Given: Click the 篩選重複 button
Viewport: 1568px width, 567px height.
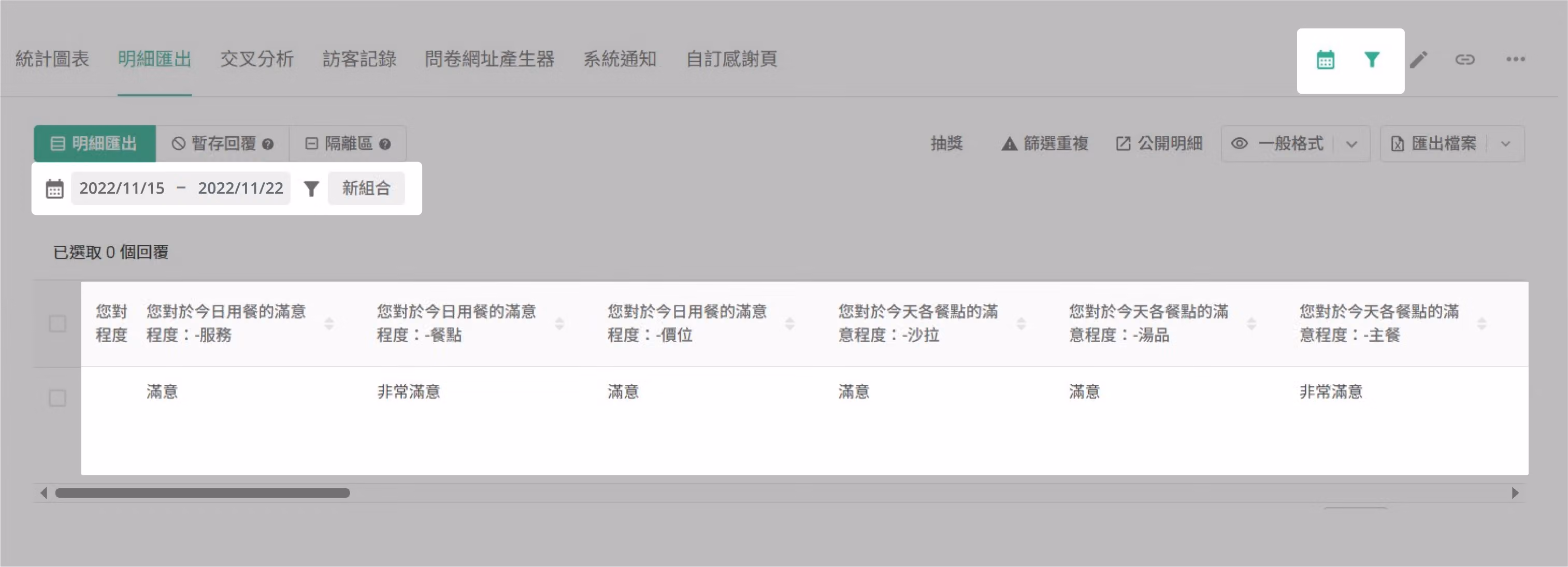Looking at the screenshot, I should click(x=1044, y=143).
